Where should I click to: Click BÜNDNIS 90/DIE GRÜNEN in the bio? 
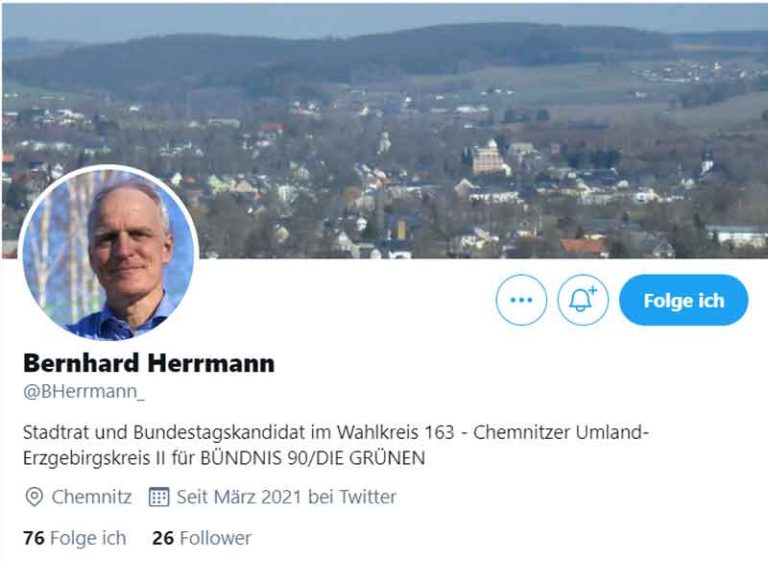click(312, 458)
